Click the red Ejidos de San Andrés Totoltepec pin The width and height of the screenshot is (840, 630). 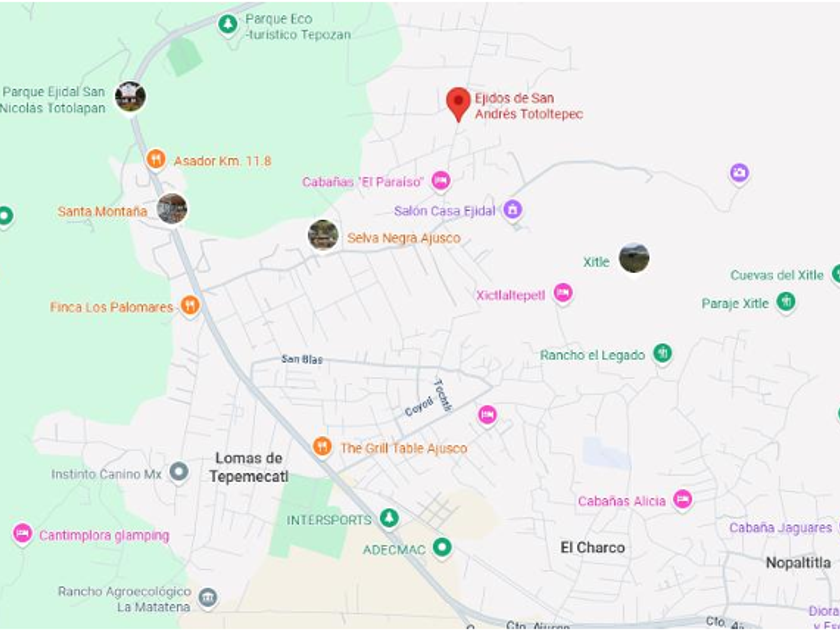click(x=458, y=104)
